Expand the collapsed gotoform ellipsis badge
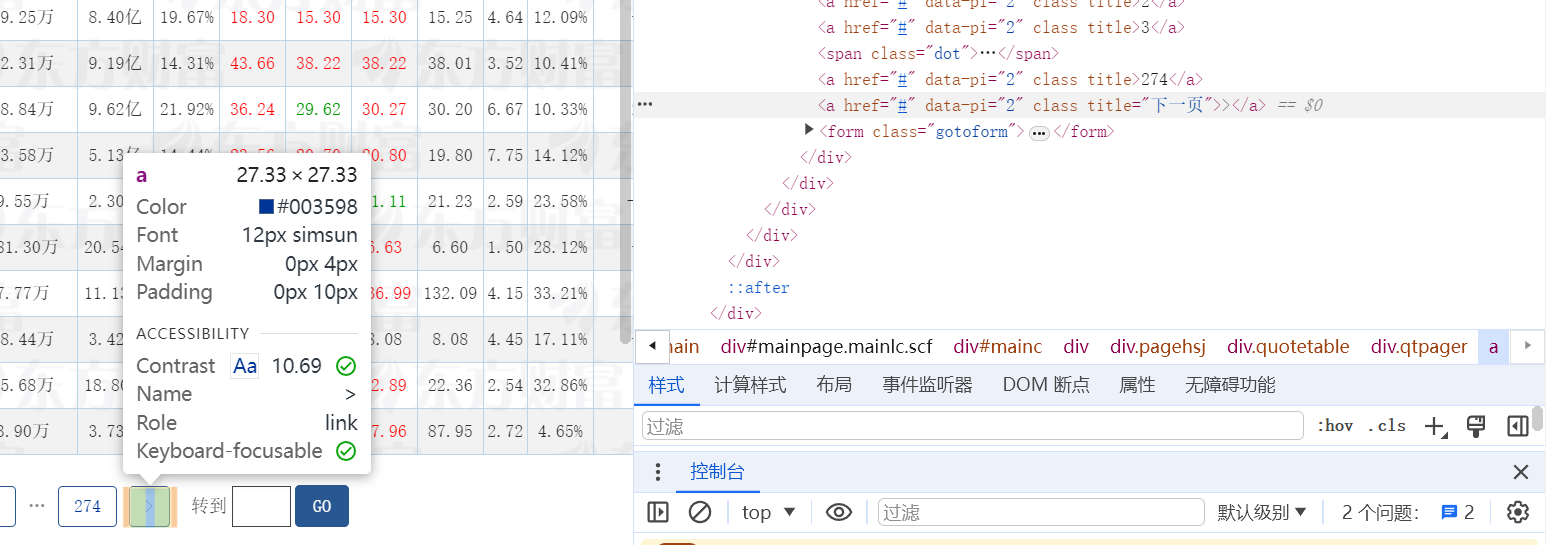Viewport: 1557px width, 545px height. coord(1039,132)
